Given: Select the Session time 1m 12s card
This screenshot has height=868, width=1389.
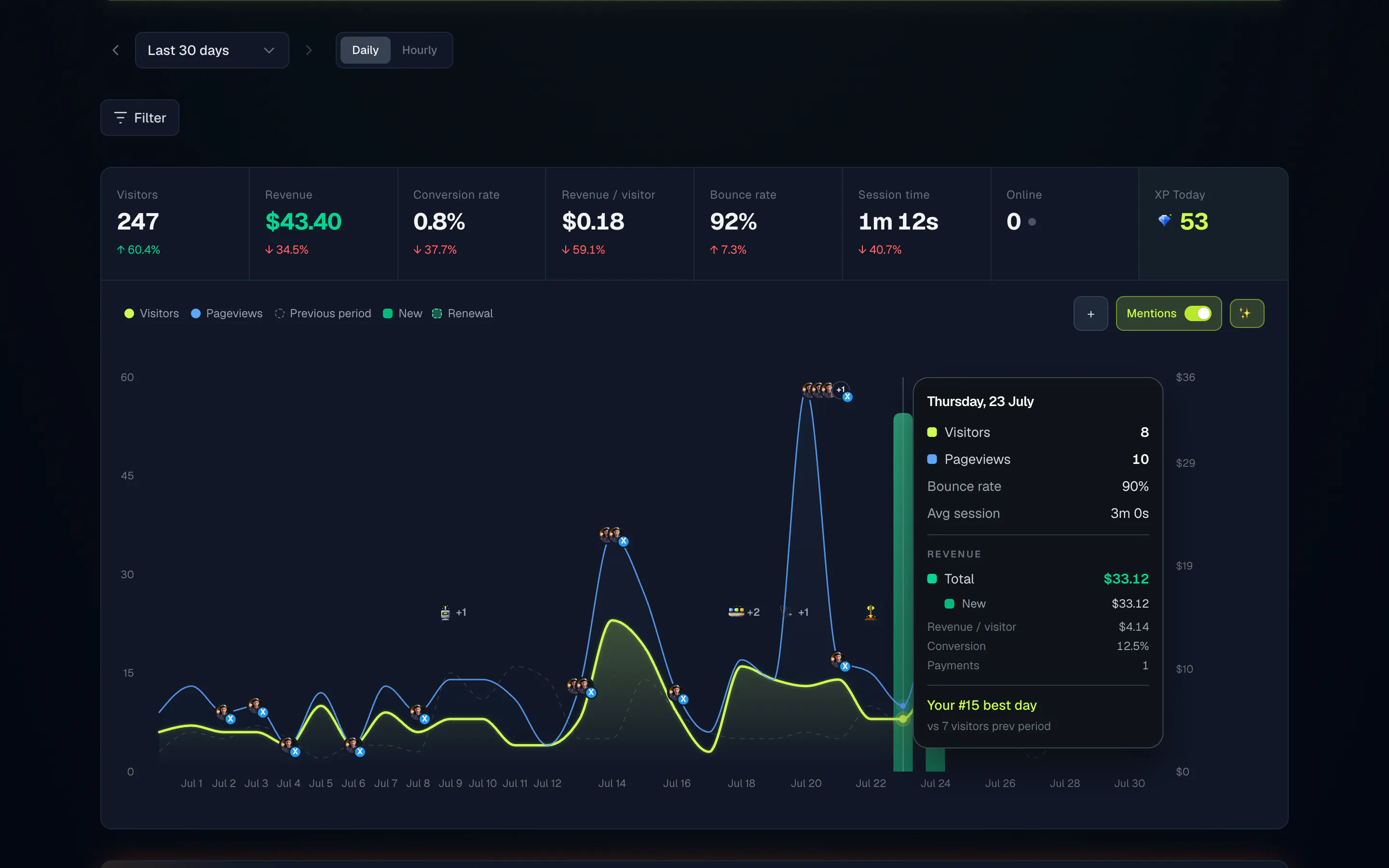Looking at the screenshot, I should (x=917, y=224).
